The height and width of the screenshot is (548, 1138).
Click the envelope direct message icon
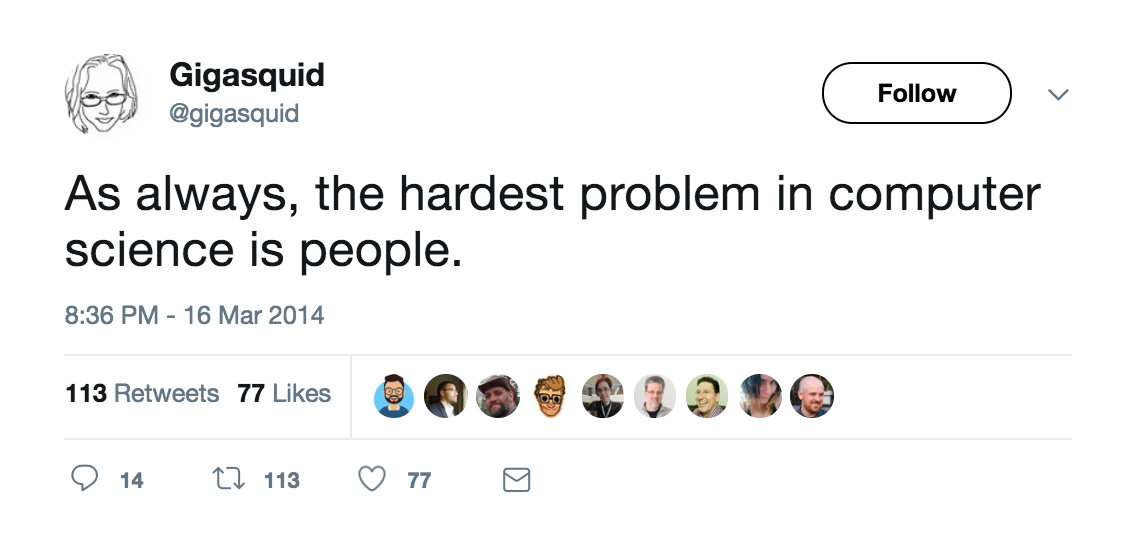click(516, 481)
